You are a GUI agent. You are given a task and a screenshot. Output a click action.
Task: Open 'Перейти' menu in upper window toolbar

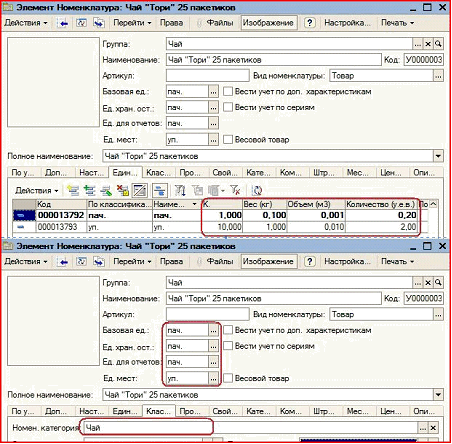[x=132, y=23]
